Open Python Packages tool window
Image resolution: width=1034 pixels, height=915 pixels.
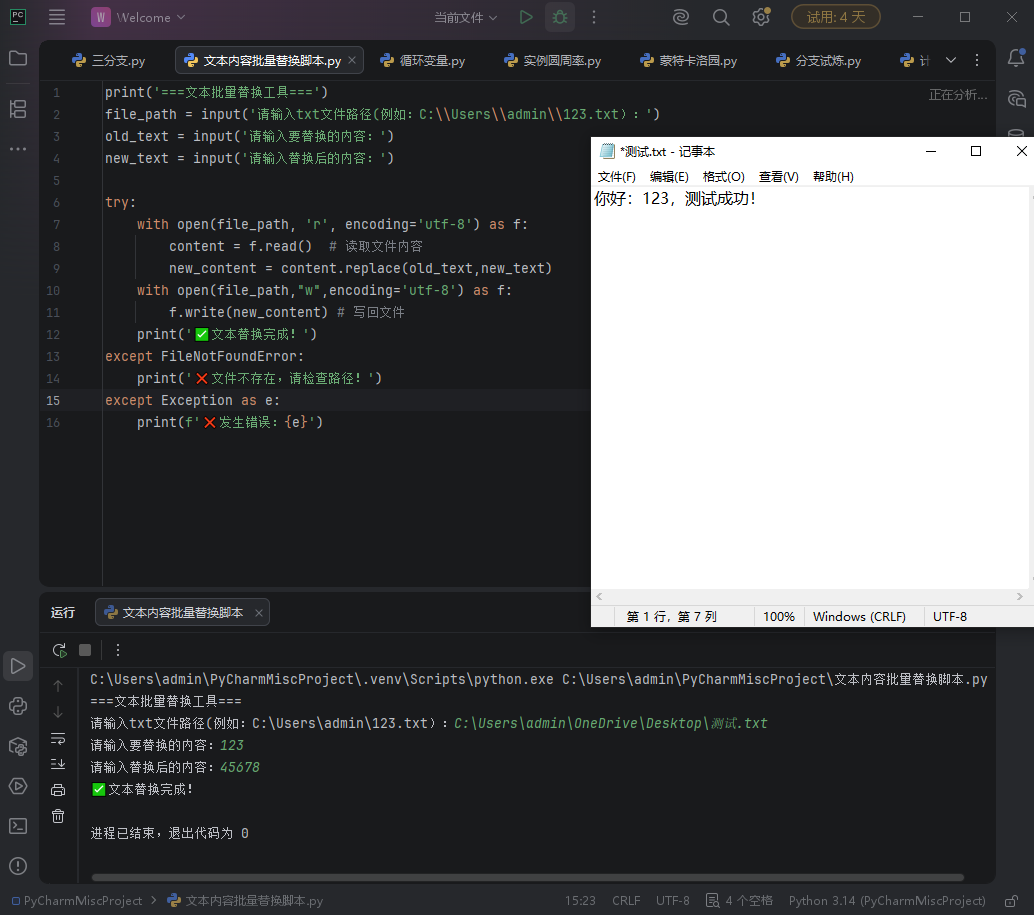[18, 746]
